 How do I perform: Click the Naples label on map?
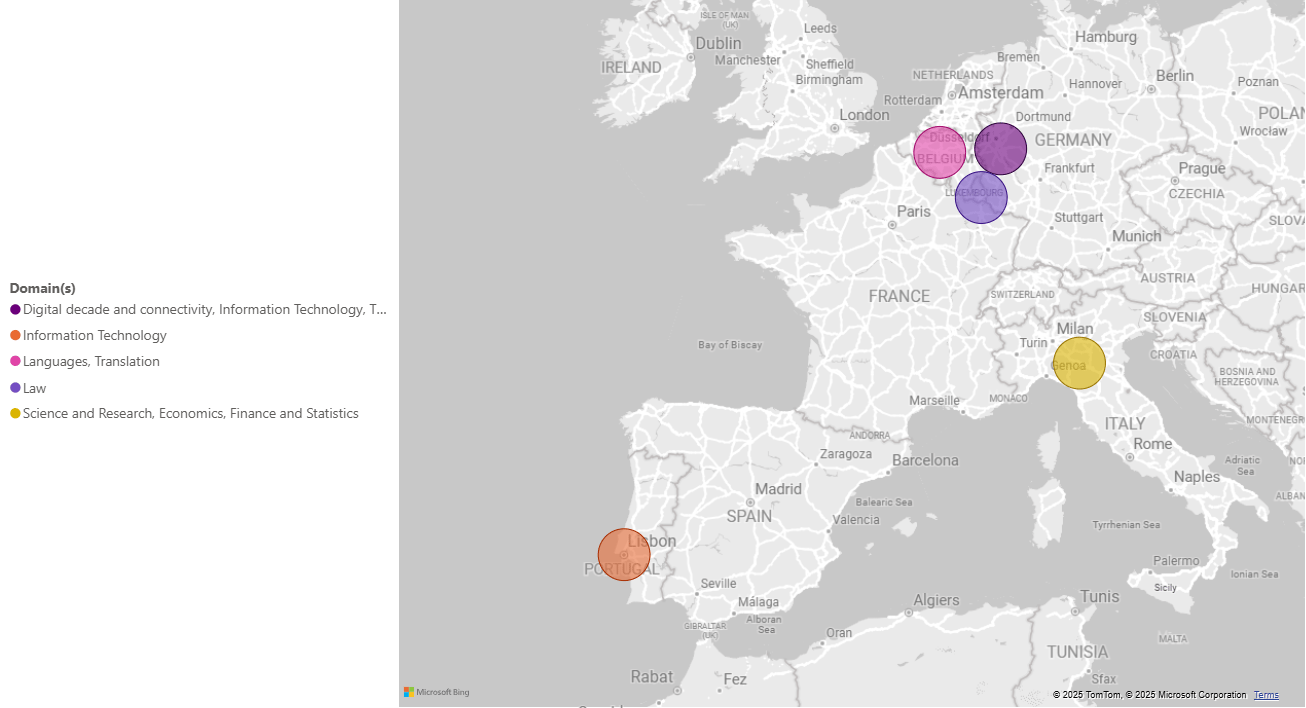tap(1197, 477)
